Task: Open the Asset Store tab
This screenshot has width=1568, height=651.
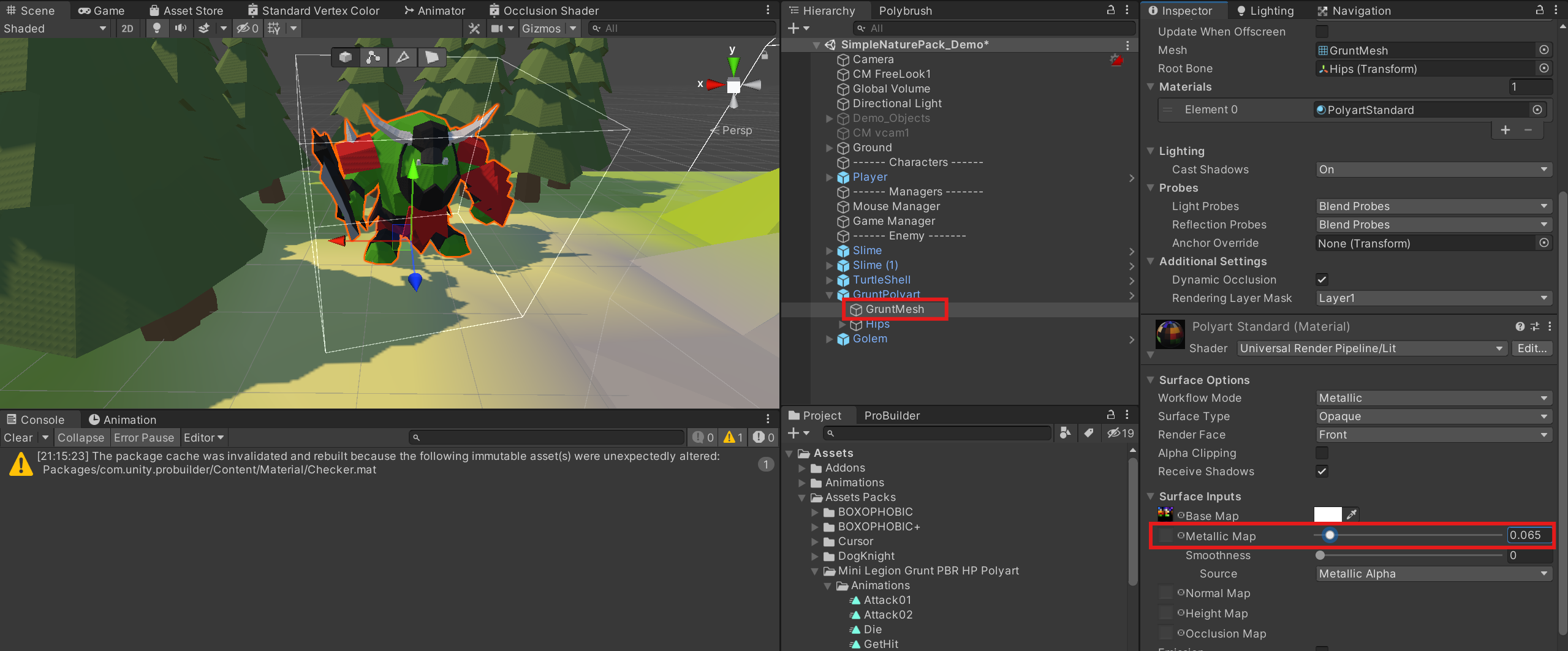Action: pos(186,10)
